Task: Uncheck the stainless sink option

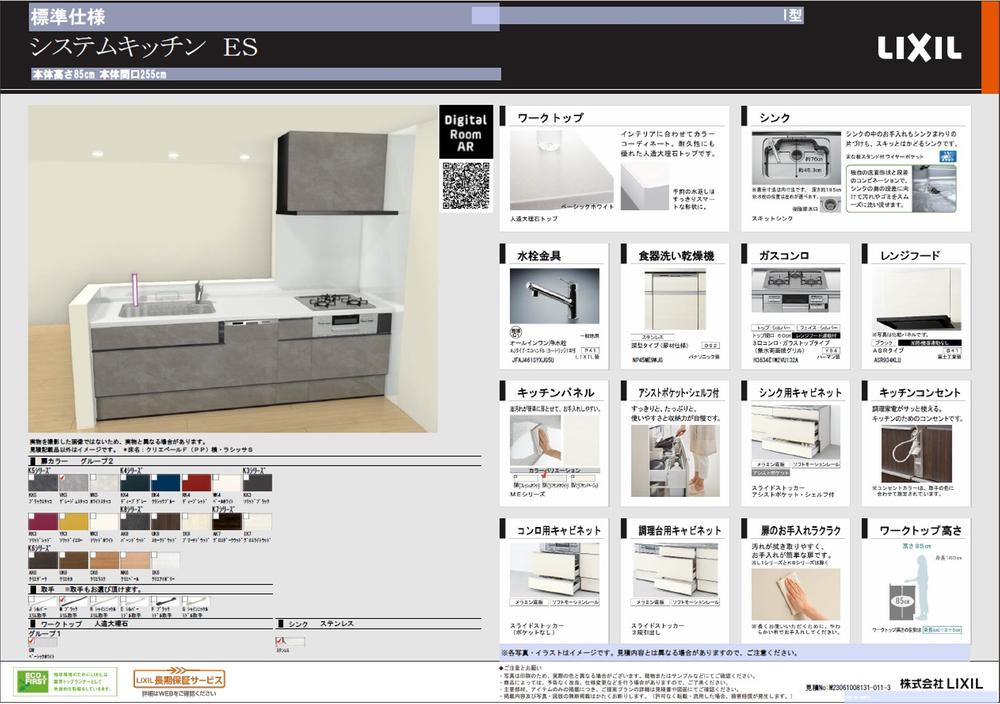Action: click(279, 641)
